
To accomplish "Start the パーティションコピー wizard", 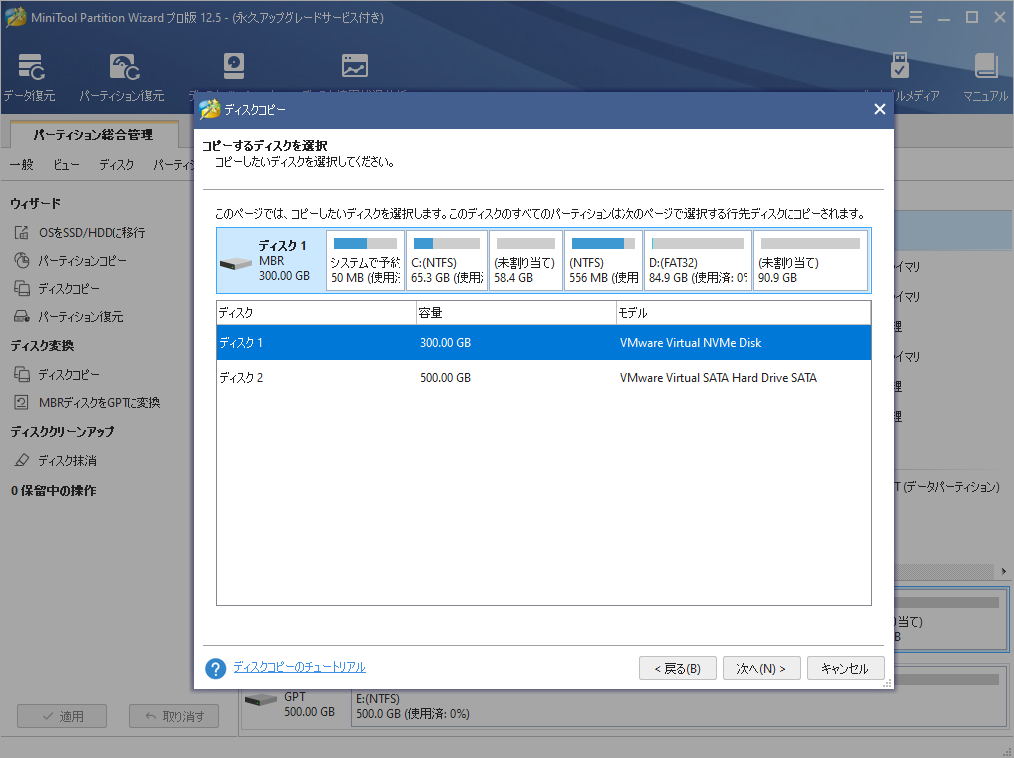I will 82,261.
